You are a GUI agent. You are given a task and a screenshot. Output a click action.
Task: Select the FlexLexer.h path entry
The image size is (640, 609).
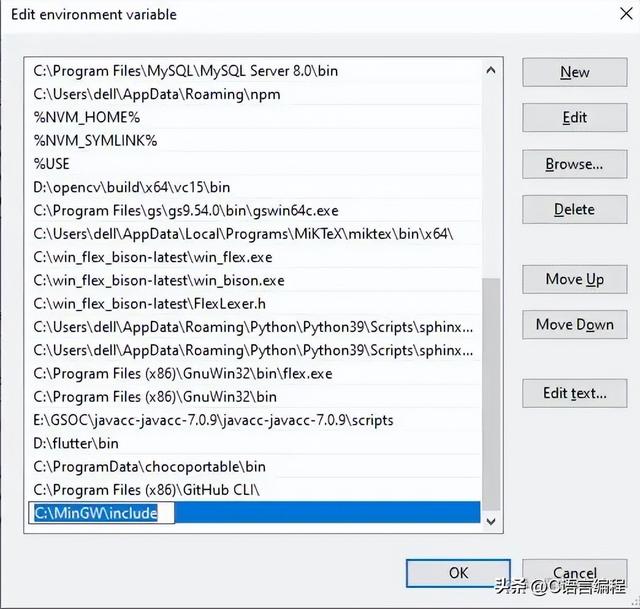255,304
